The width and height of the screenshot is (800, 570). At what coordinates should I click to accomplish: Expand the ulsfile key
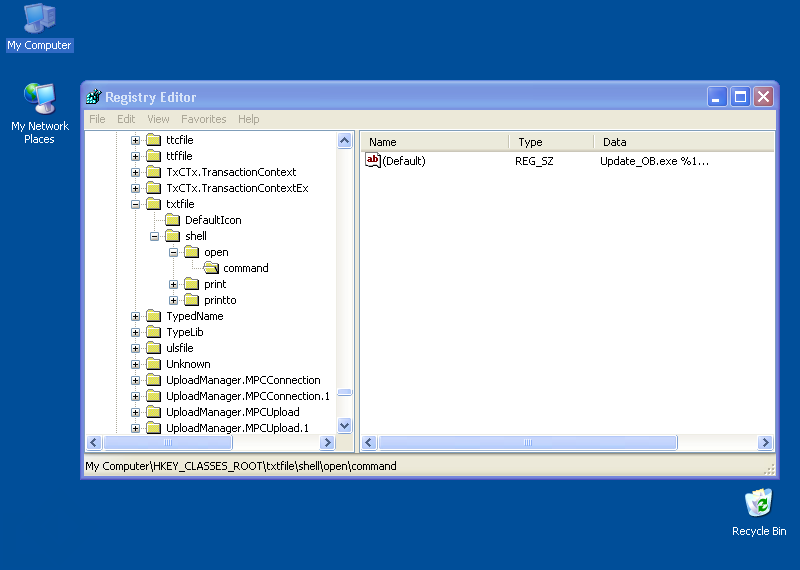[x=135, y=349]
